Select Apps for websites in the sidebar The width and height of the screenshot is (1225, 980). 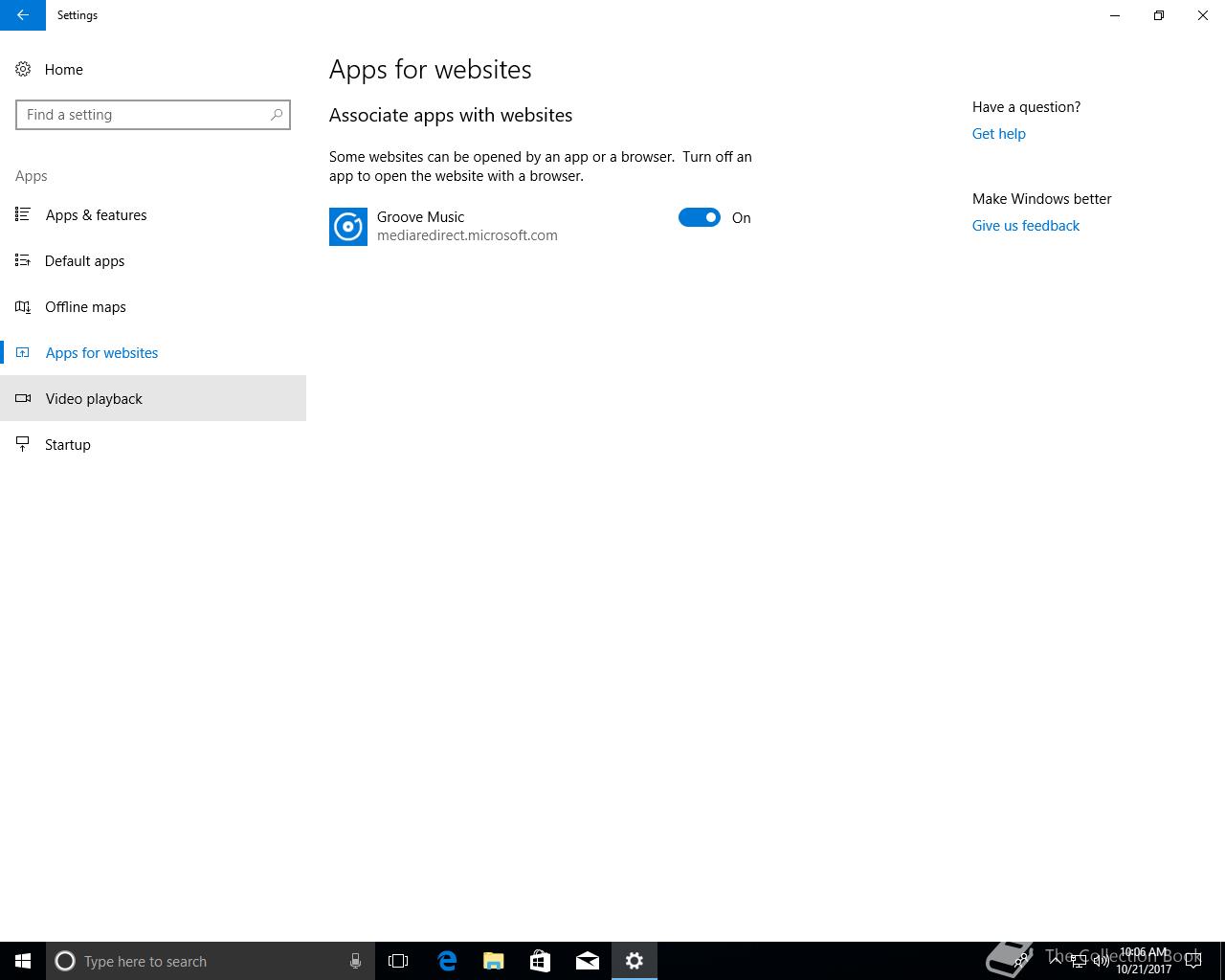click(x=153, y=352)
